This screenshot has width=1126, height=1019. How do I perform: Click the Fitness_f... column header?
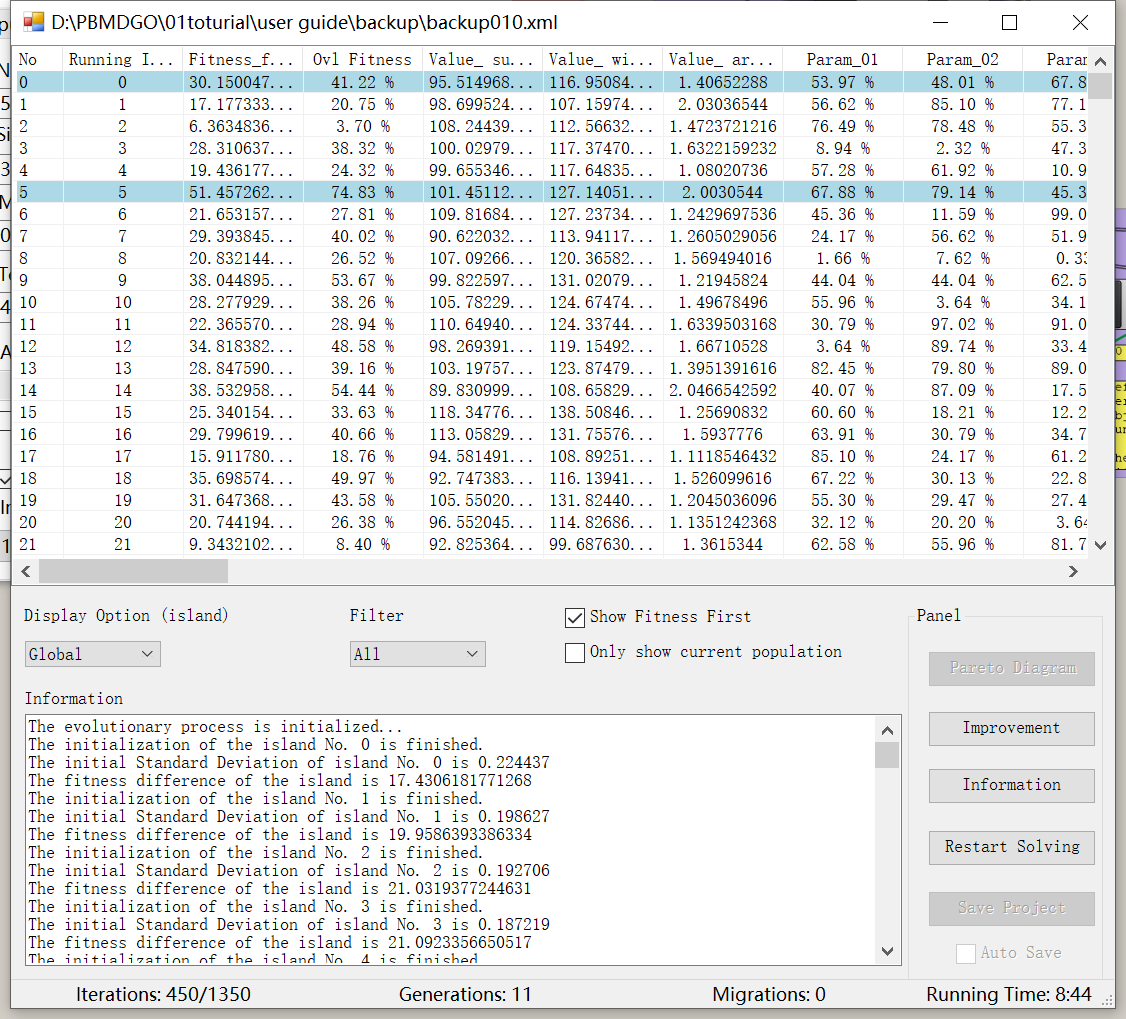coord(243,60)
